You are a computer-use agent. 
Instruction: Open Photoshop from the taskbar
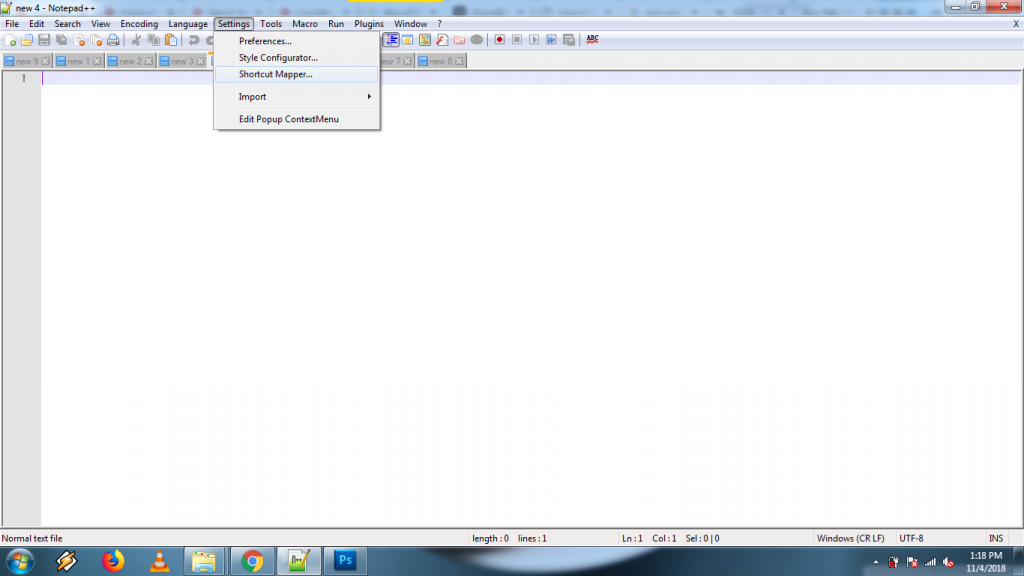click(x=345, y=561)
